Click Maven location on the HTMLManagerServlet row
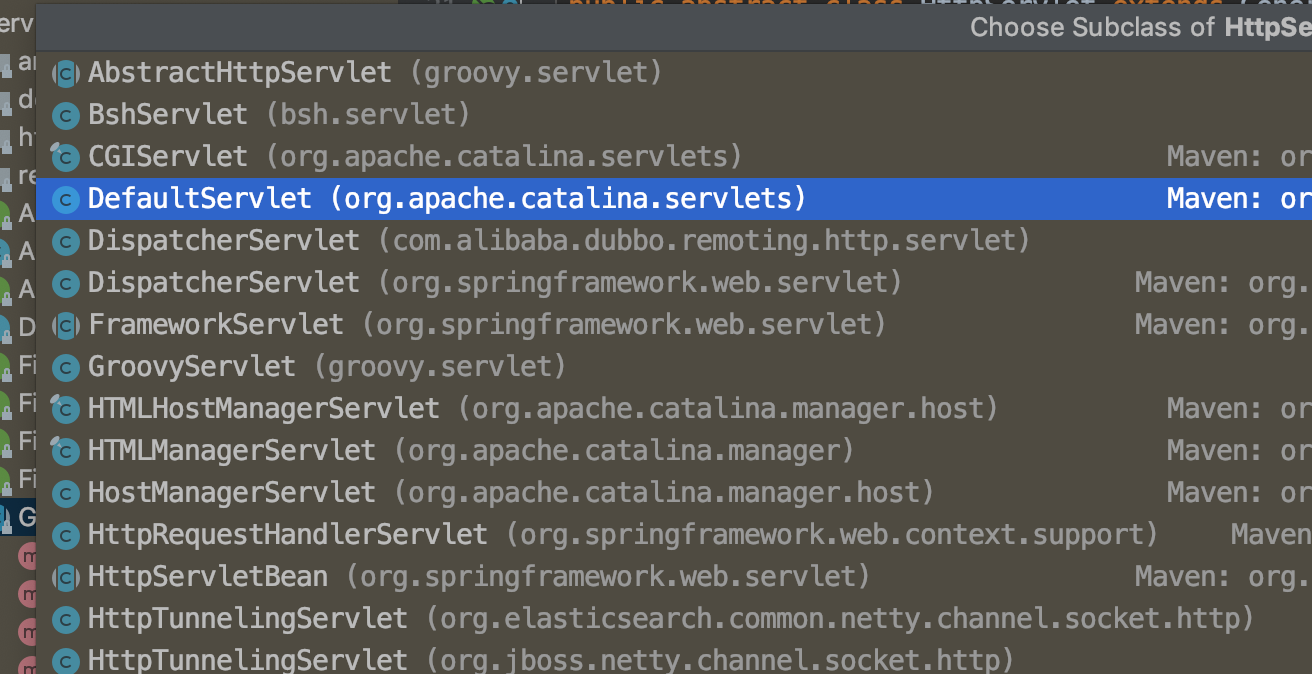This screenshot has height=674, width=1312. 1239,451
